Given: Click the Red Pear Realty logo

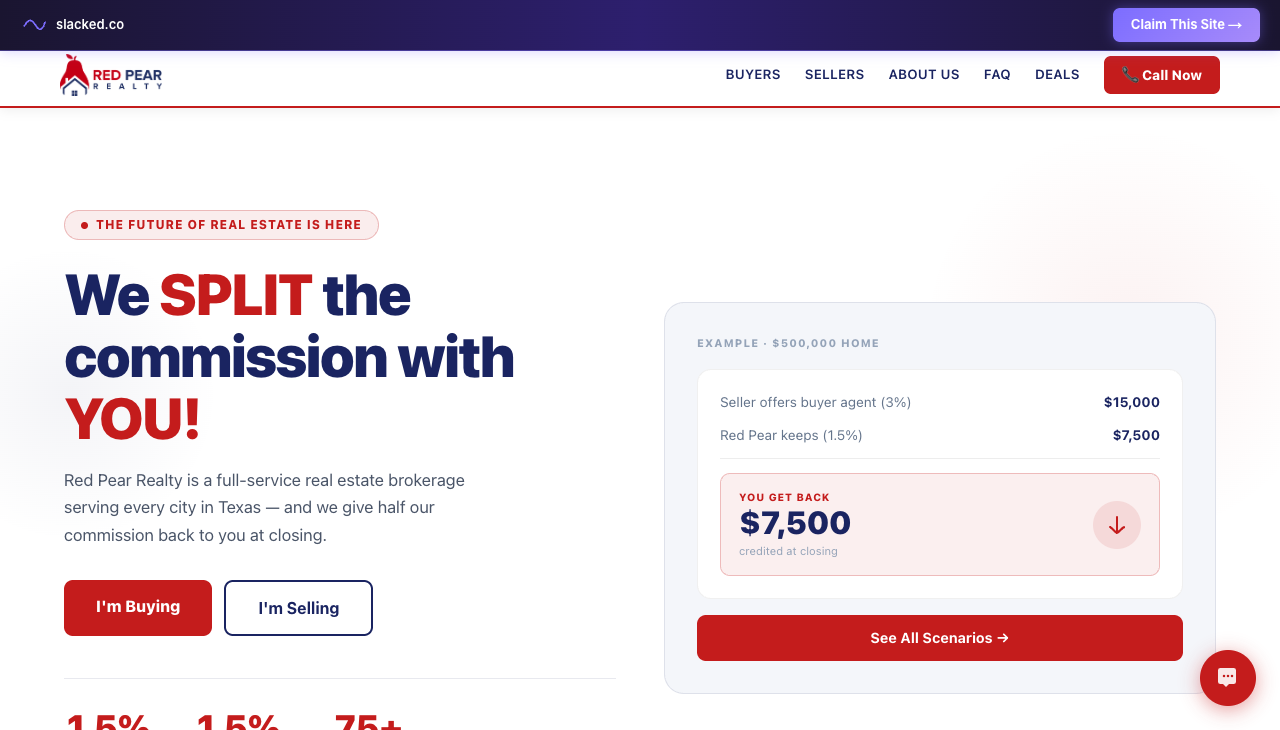Looking at the screenshot, I should click(x=111, y=75).
